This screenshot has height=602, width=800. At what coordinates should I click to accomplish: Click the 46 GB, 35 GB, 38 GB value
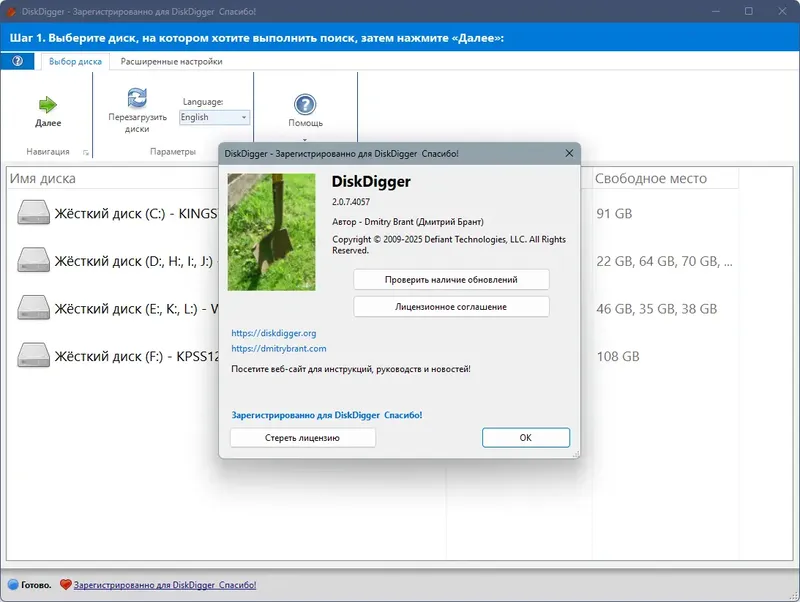tap(657, 309)
